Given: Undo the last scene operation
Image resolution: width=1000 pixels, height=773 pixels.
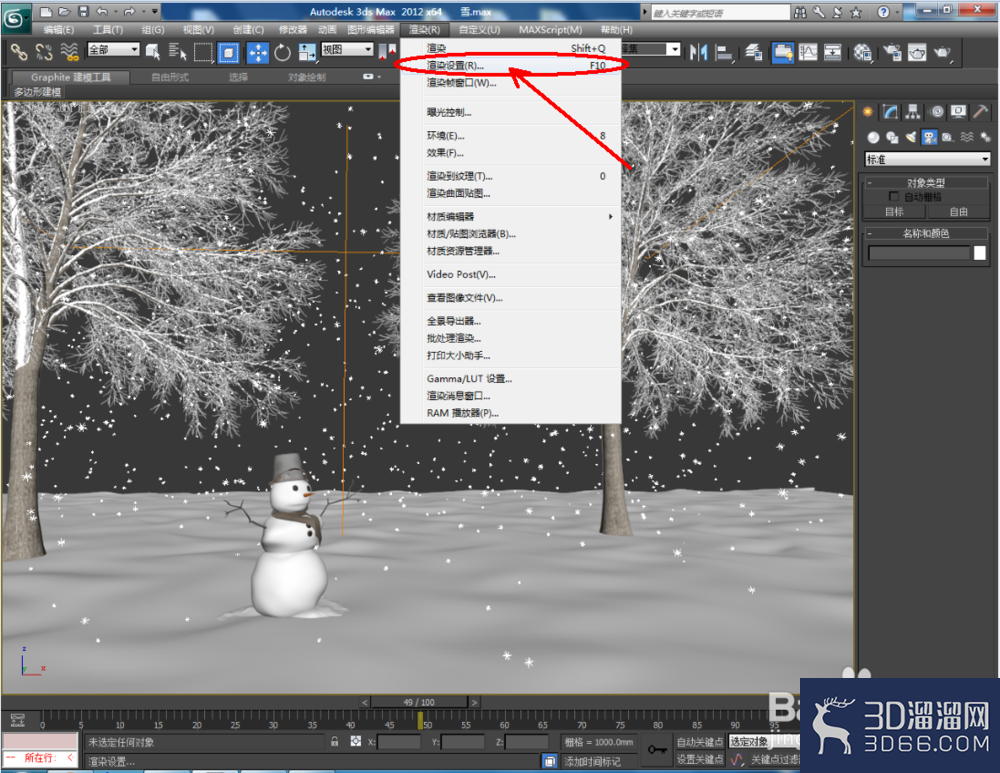Looking at the screenshot, I should coord(102,11).
